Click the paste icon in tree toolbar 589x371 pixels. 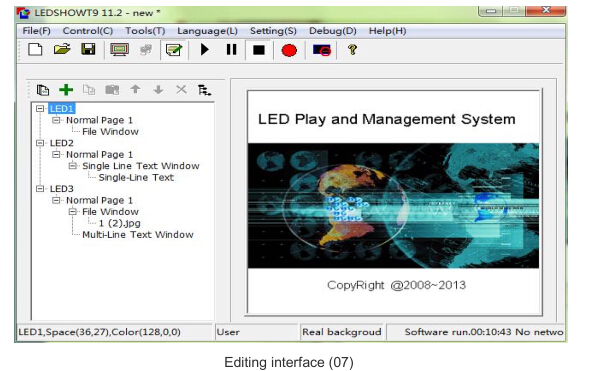pos(112,90)
